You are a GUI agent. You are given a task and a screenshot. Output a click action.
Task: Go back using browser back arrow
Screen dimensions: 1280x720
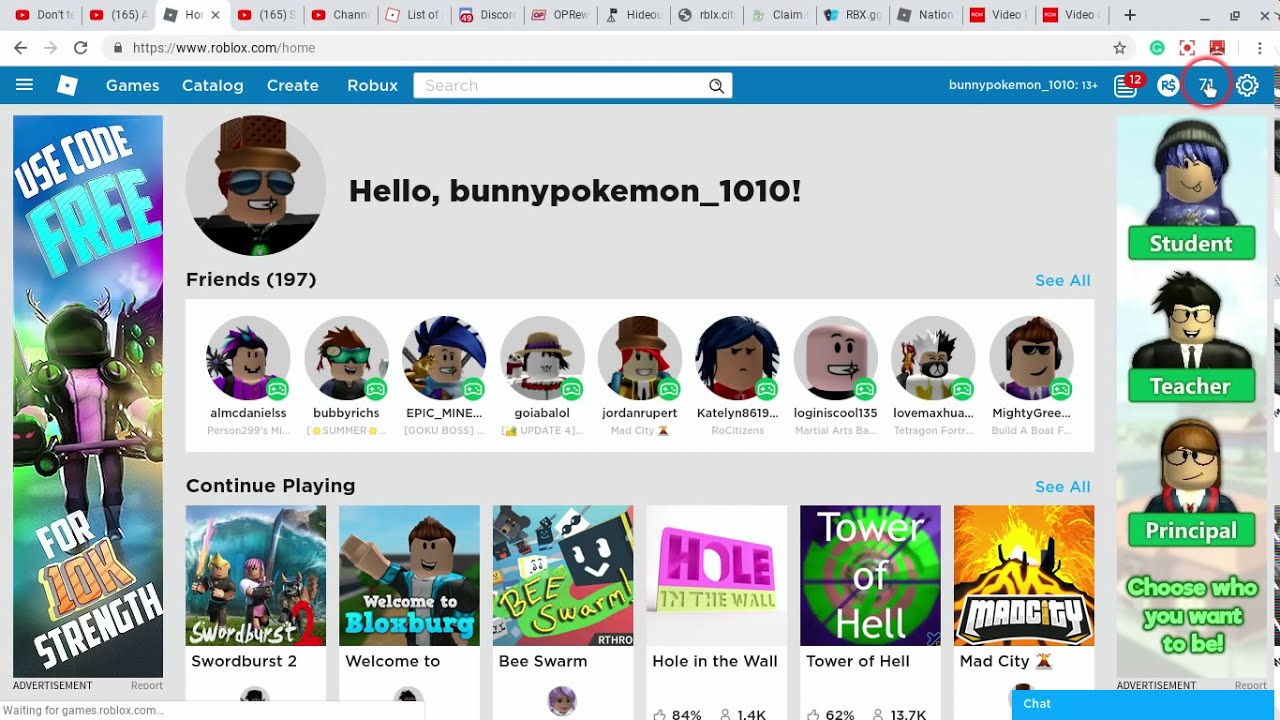pos(21,47)
